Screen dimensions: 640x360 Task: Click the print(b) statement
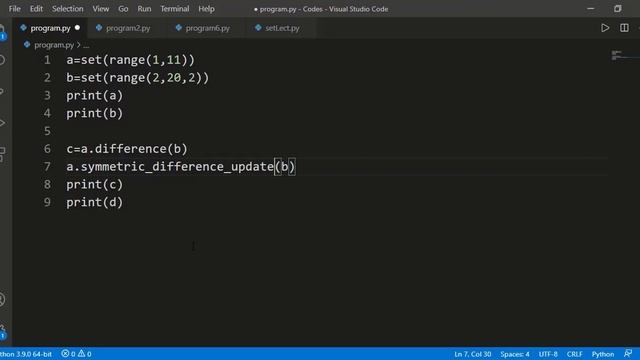click(94, 113)
